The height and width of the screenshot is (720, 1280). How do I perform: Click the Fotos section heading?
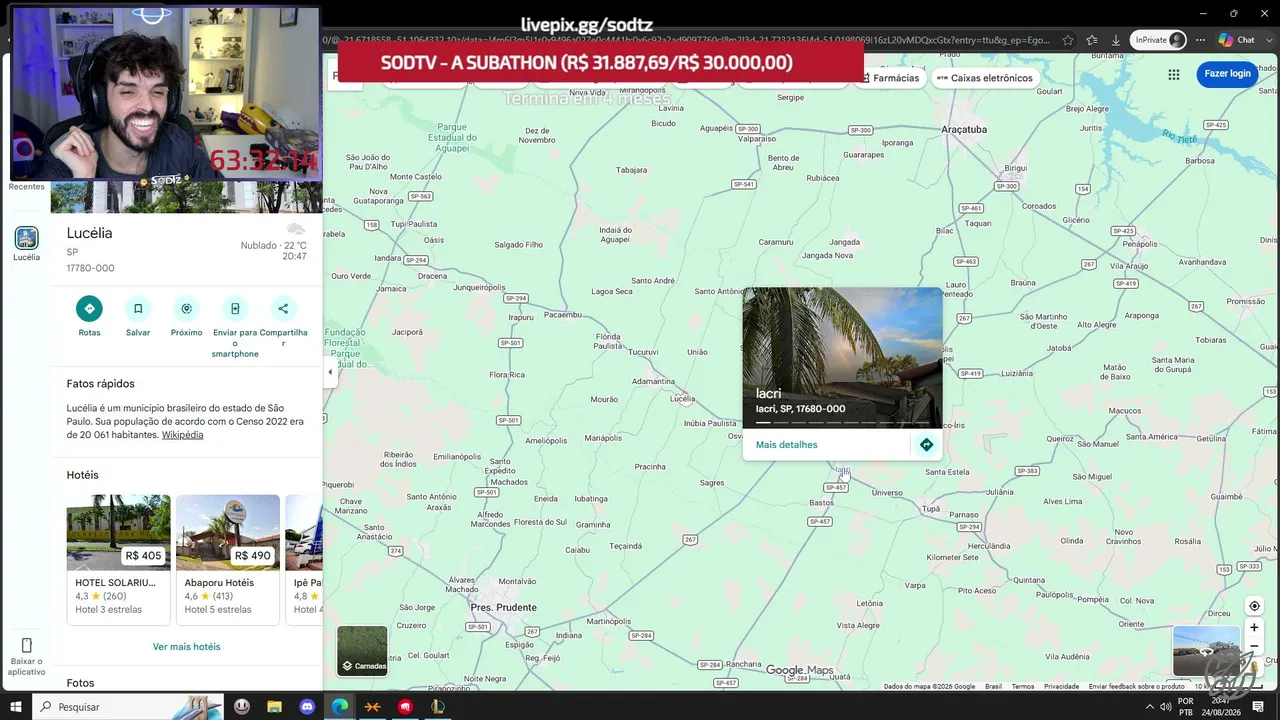point(81,684)
